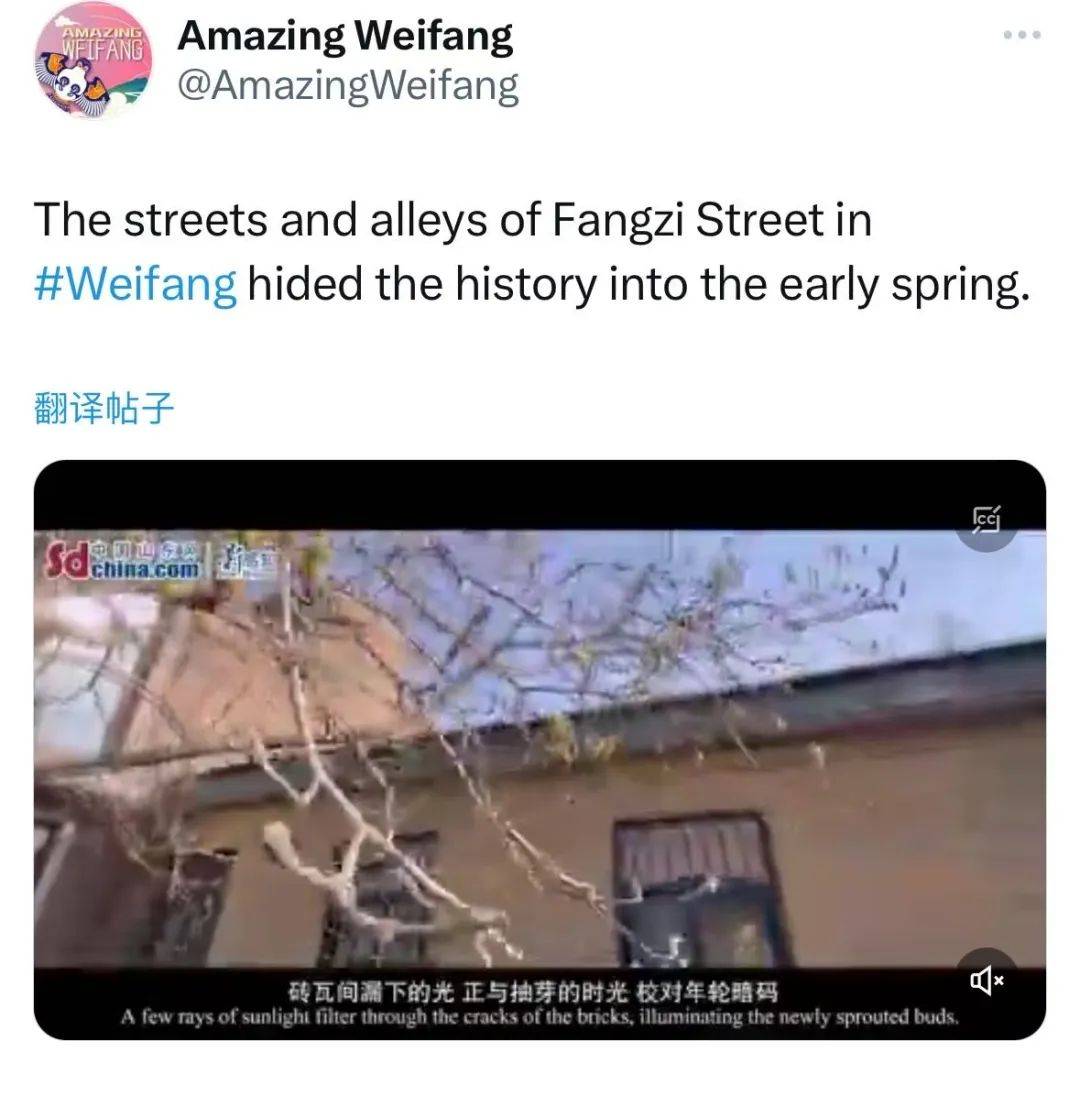This screenshot has height=1107, width=1080.
Task: Click the tweet text mentioning Fangzi Street
Action: point(531,251)
